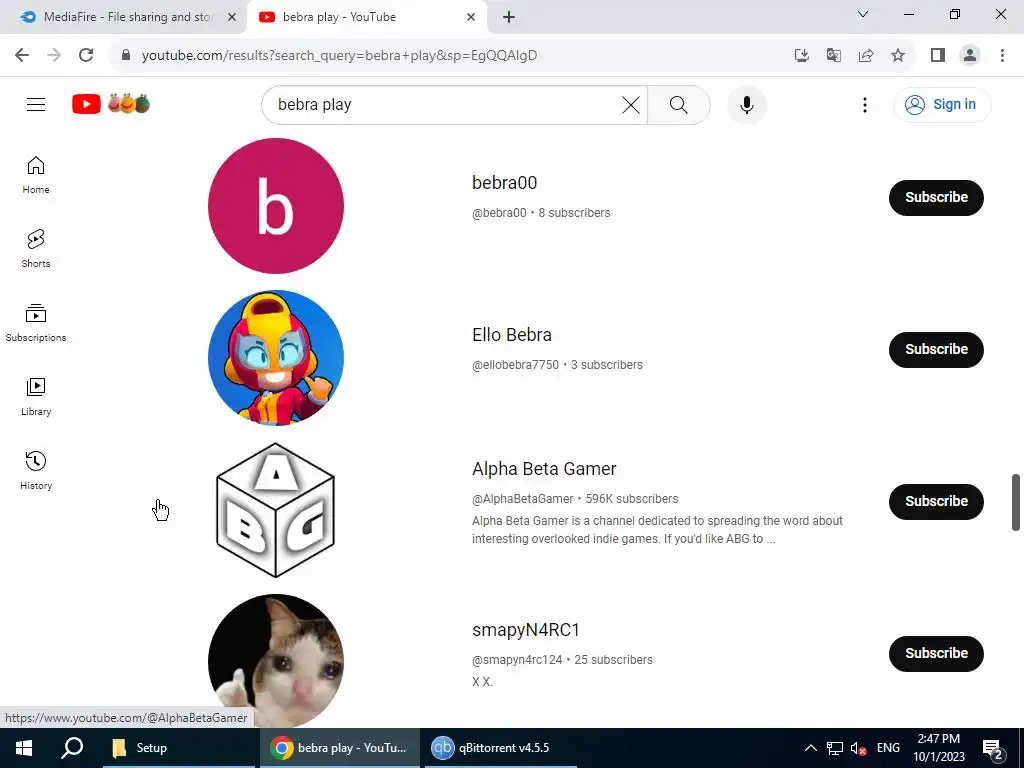Open a new browser tab
The image size is (1024, 768).
point(509,17)
